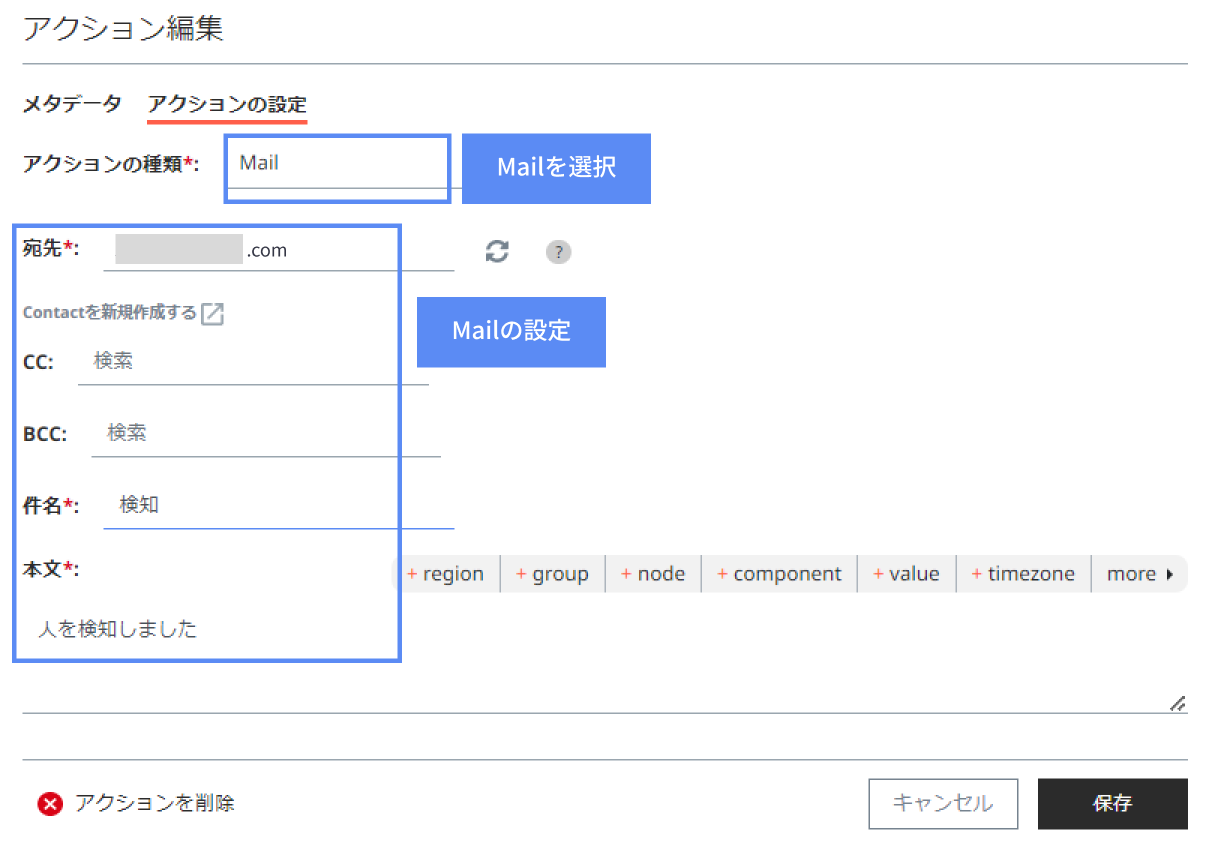This screenshot has height=844, width=1208.
Task: Switch to the アクションの設定 tab
Action: pos(228,104)
